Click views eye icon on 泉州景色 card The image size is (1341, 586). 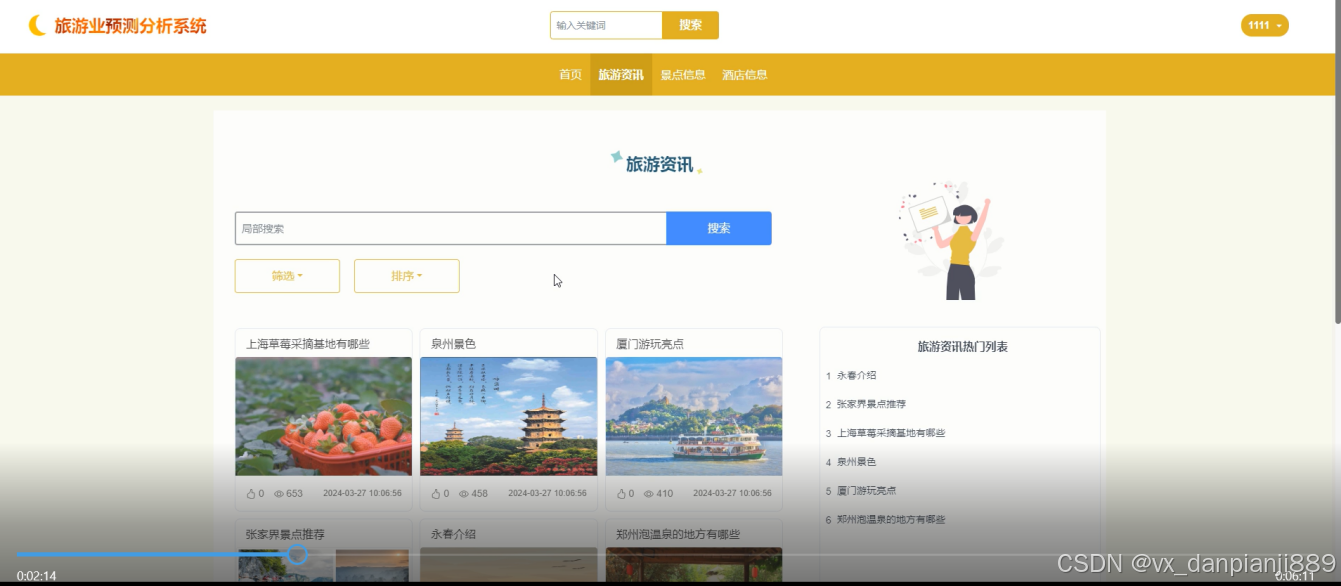[x=464, y=494]
